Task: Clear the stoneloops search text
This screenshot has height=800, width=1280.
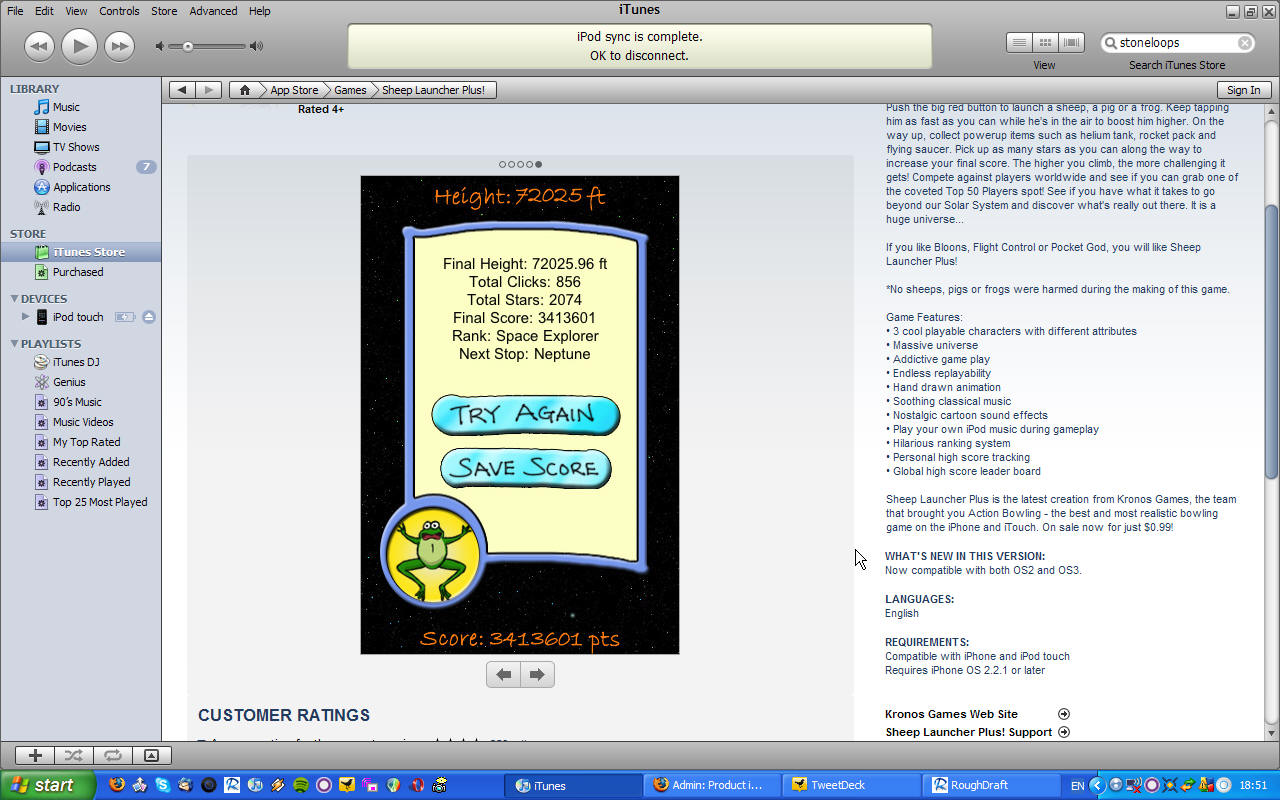Action: coord(1245,43)
